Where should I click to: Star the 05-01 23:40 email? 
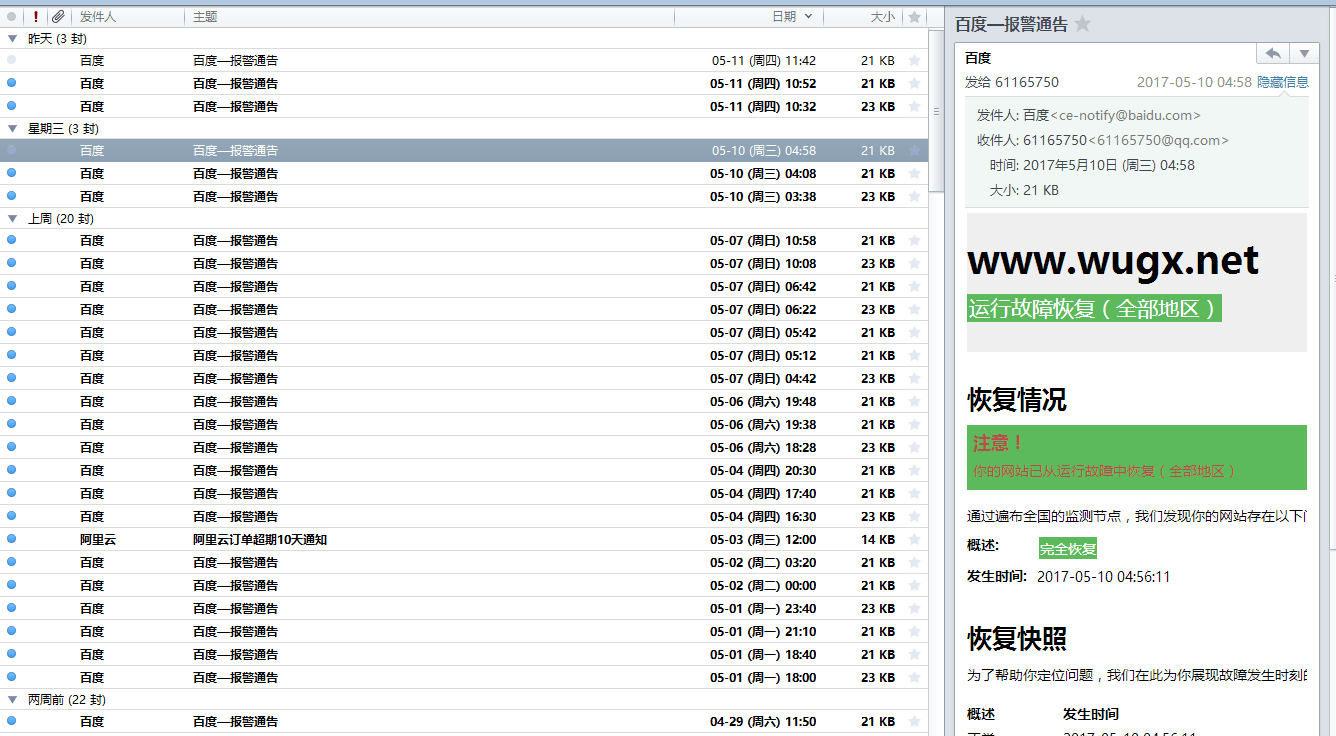click(914, 608)
